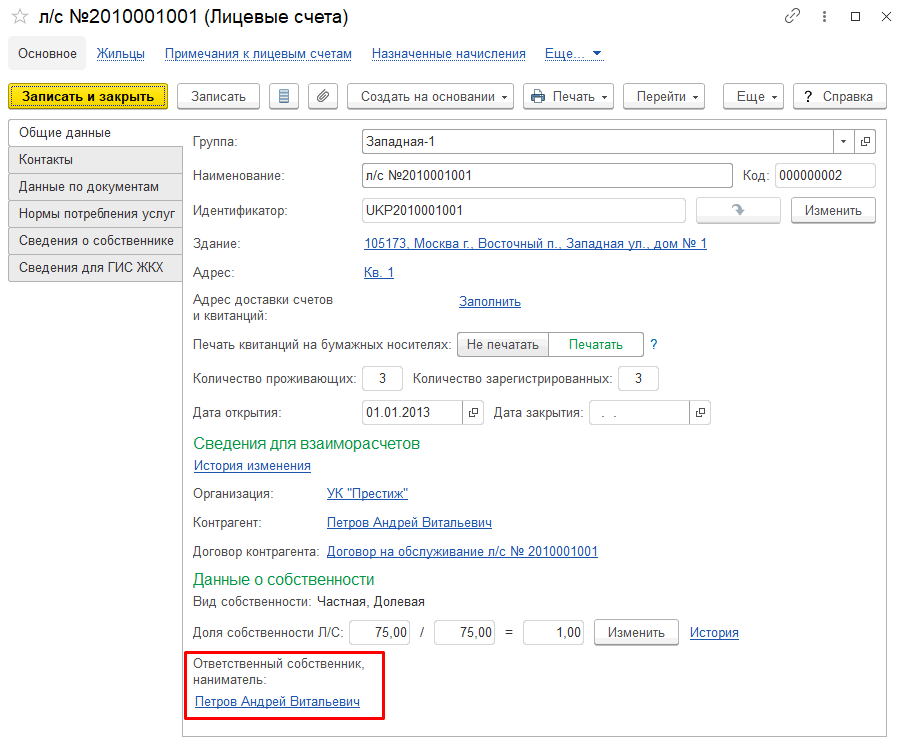Click the Записать и закрыть button
Image resolution: width=899 pixels, height=743 pixels.
pos(88,96)
